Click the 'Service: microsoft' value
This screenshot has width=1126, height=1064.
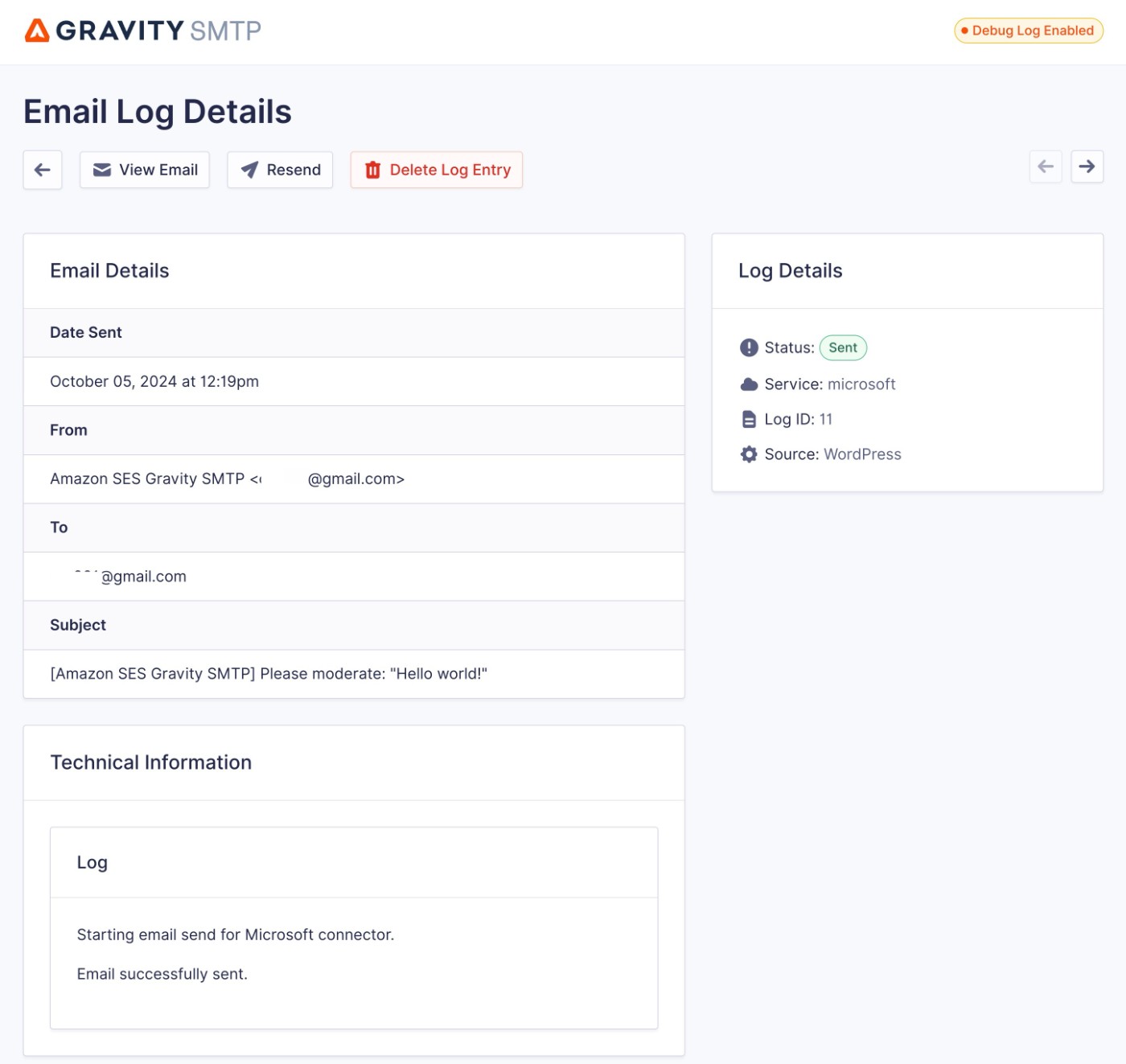[x=861, y=384]
